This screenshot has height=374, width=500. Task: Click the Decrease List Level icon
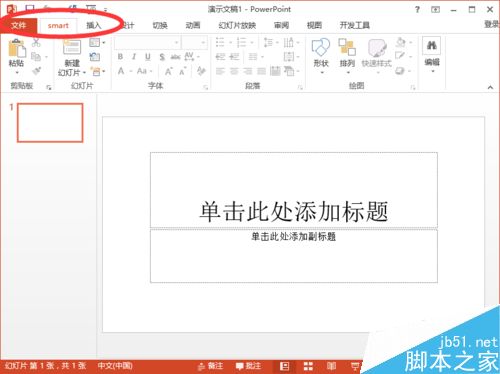(220, 57)
